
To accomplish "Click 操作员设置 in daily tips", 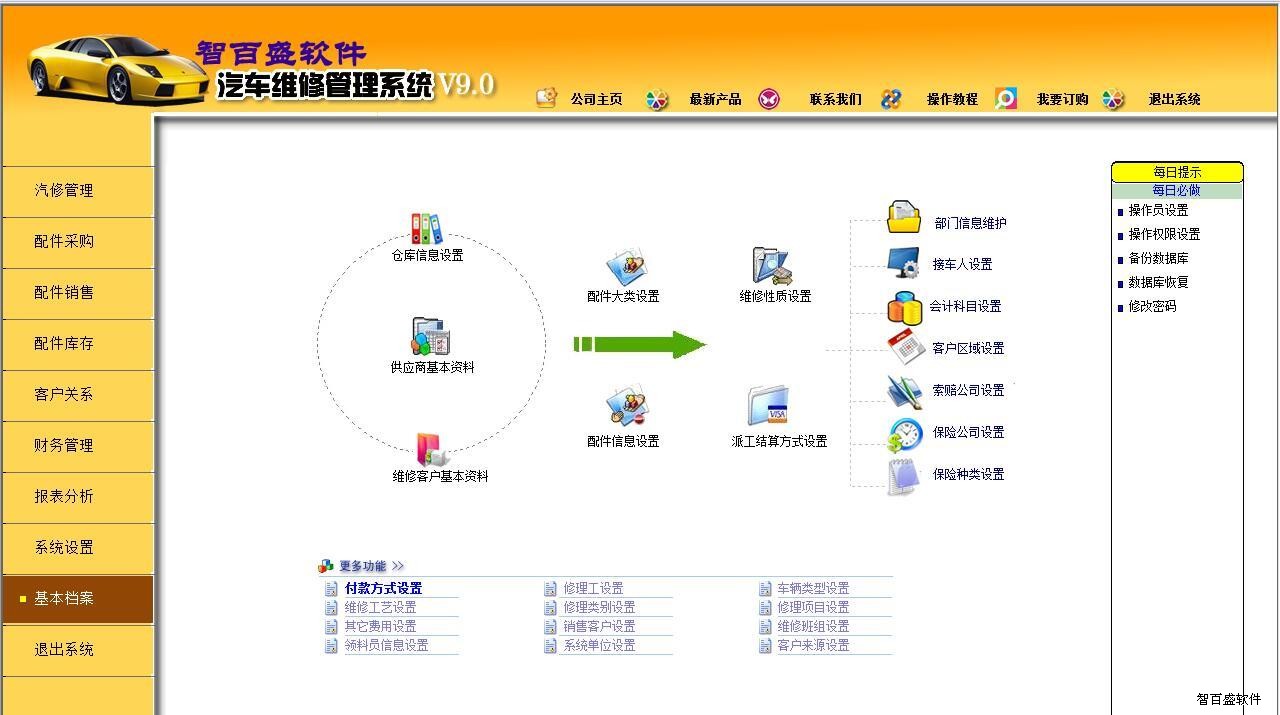I will pyautogui.click(x=1158, y=211).
